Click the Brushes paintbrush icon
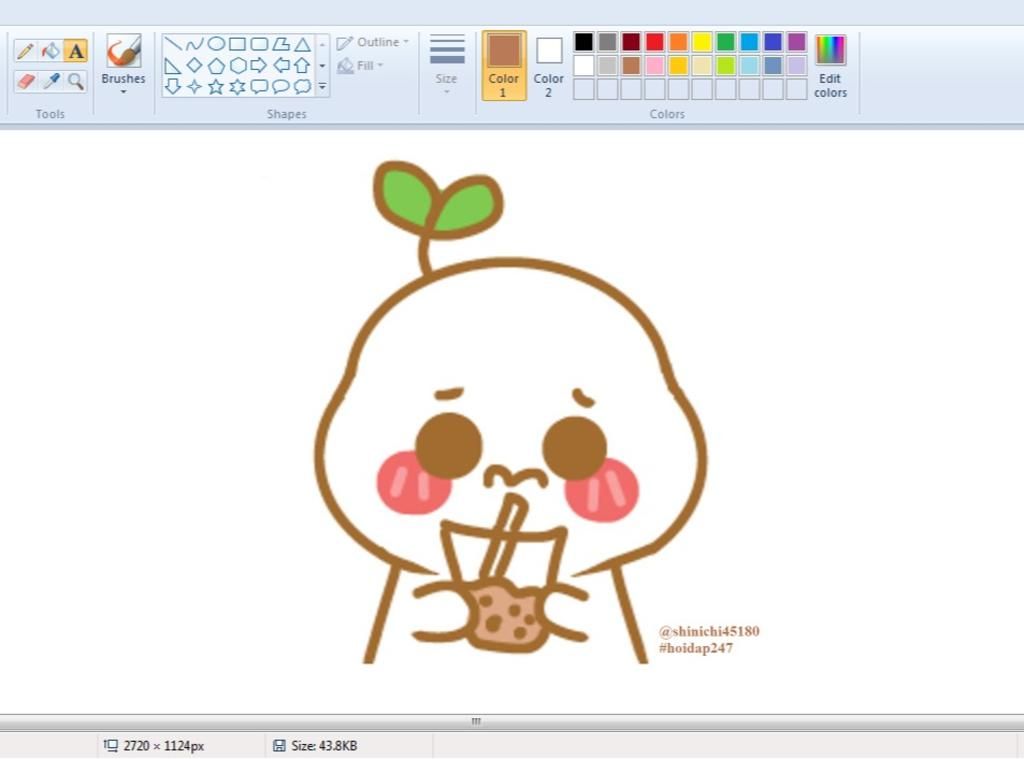The image size is (1024, 759). (123, 51)
